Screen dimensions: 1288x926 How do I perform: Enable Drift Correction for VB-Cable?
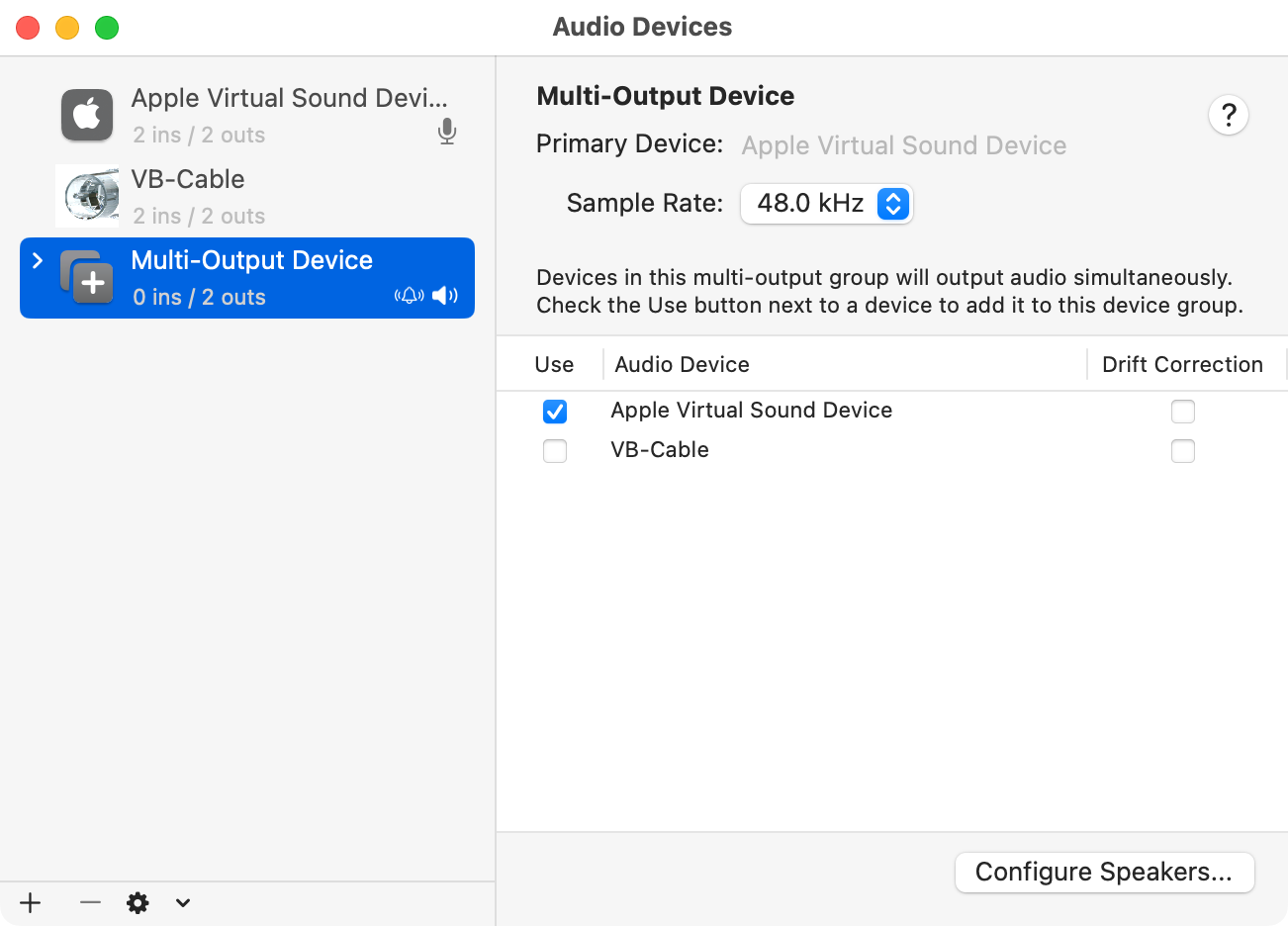1183,451
